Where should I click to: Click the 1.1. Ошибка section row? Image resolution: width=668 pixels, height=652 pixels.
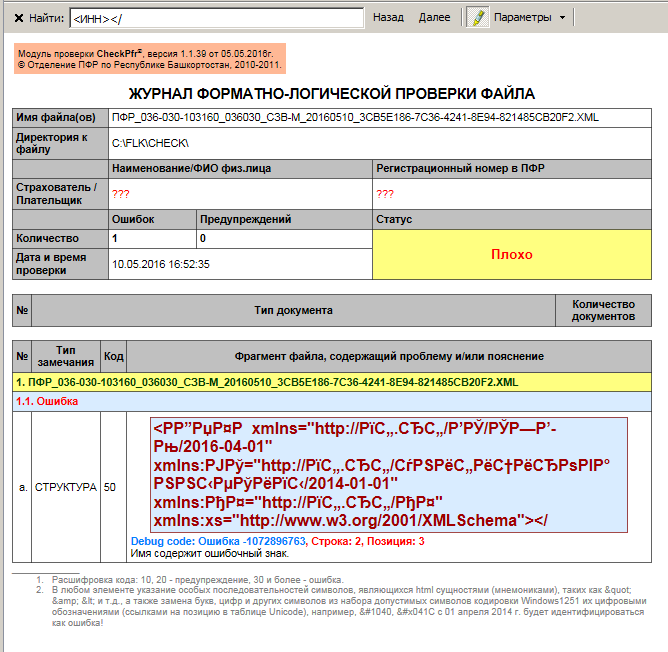click(x=334, y=401)
